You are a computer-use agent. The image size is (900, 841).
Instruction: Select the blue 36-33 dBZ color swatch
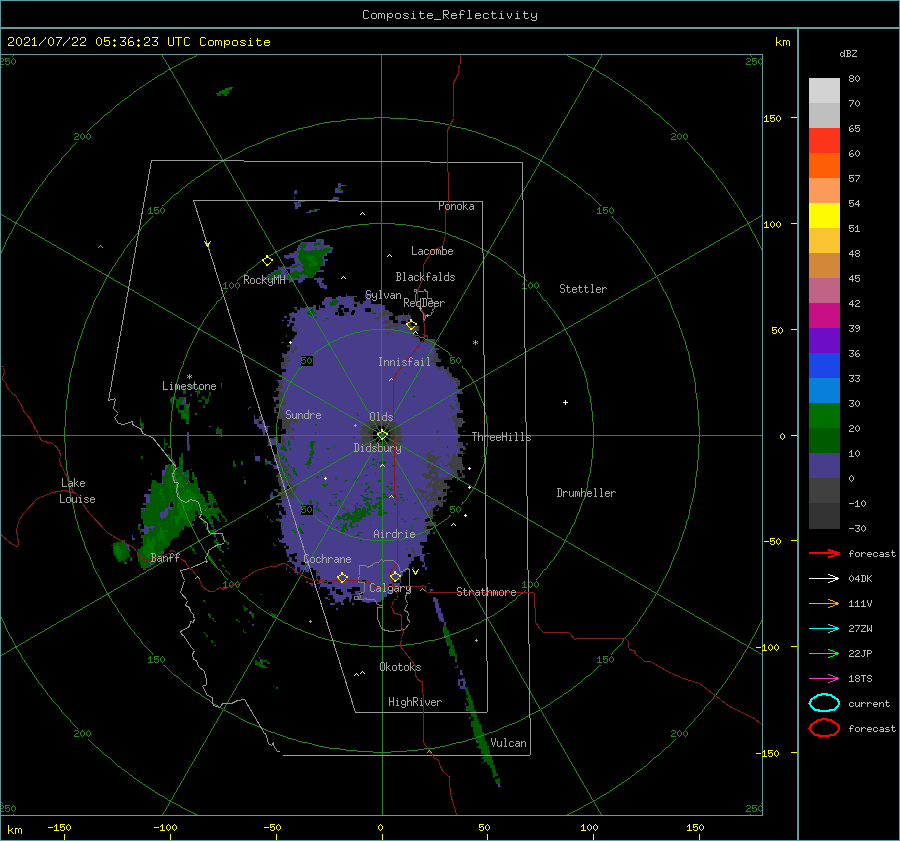(x=824, y=366)
